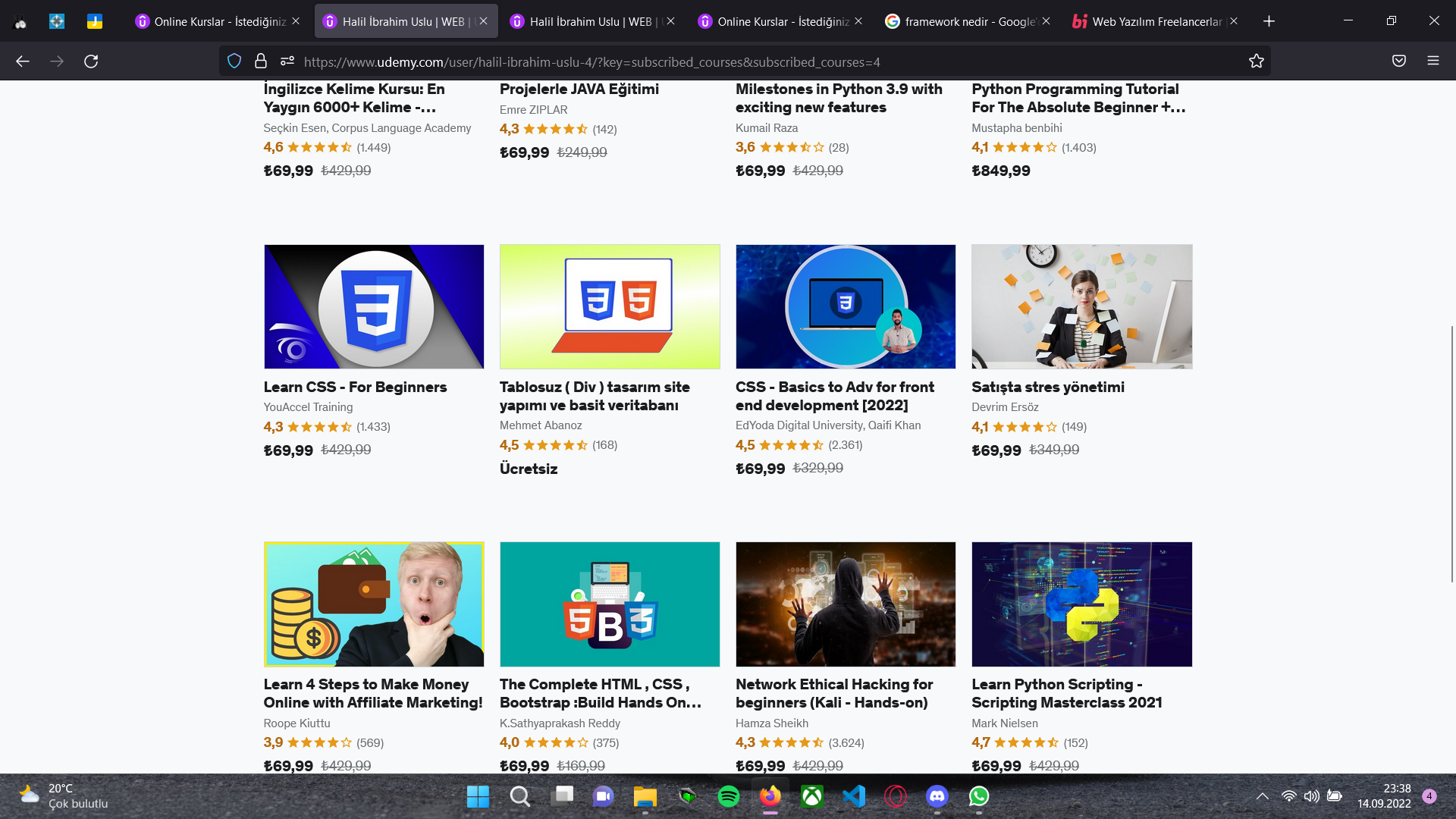
Task: Open The Complete HTML, CSS, Bootstrap title
Action: [x=601, y=693]
